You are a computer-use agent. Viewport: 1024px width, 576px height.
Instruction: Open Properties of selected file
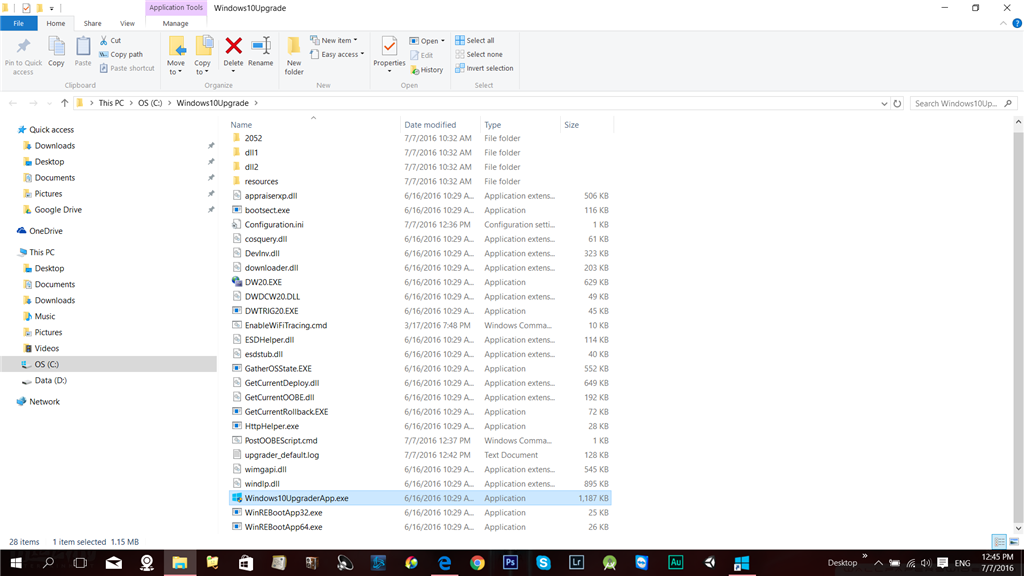tap(389, 52)
